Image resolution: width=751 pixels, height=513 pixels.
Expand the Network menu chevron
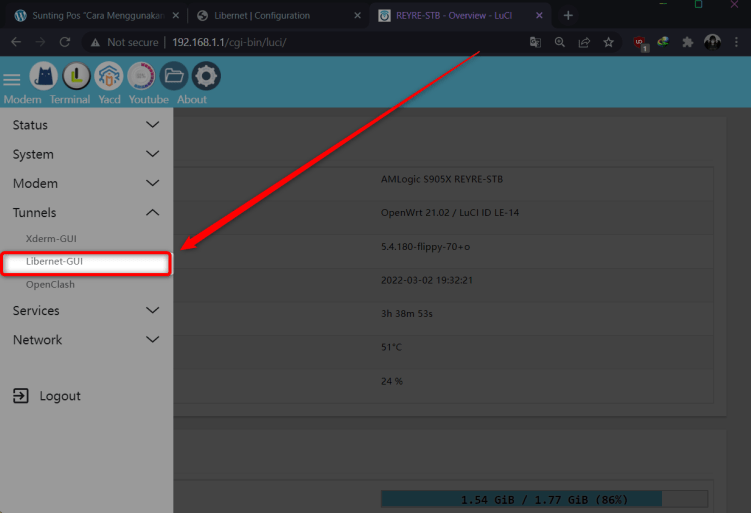(152, 340)
